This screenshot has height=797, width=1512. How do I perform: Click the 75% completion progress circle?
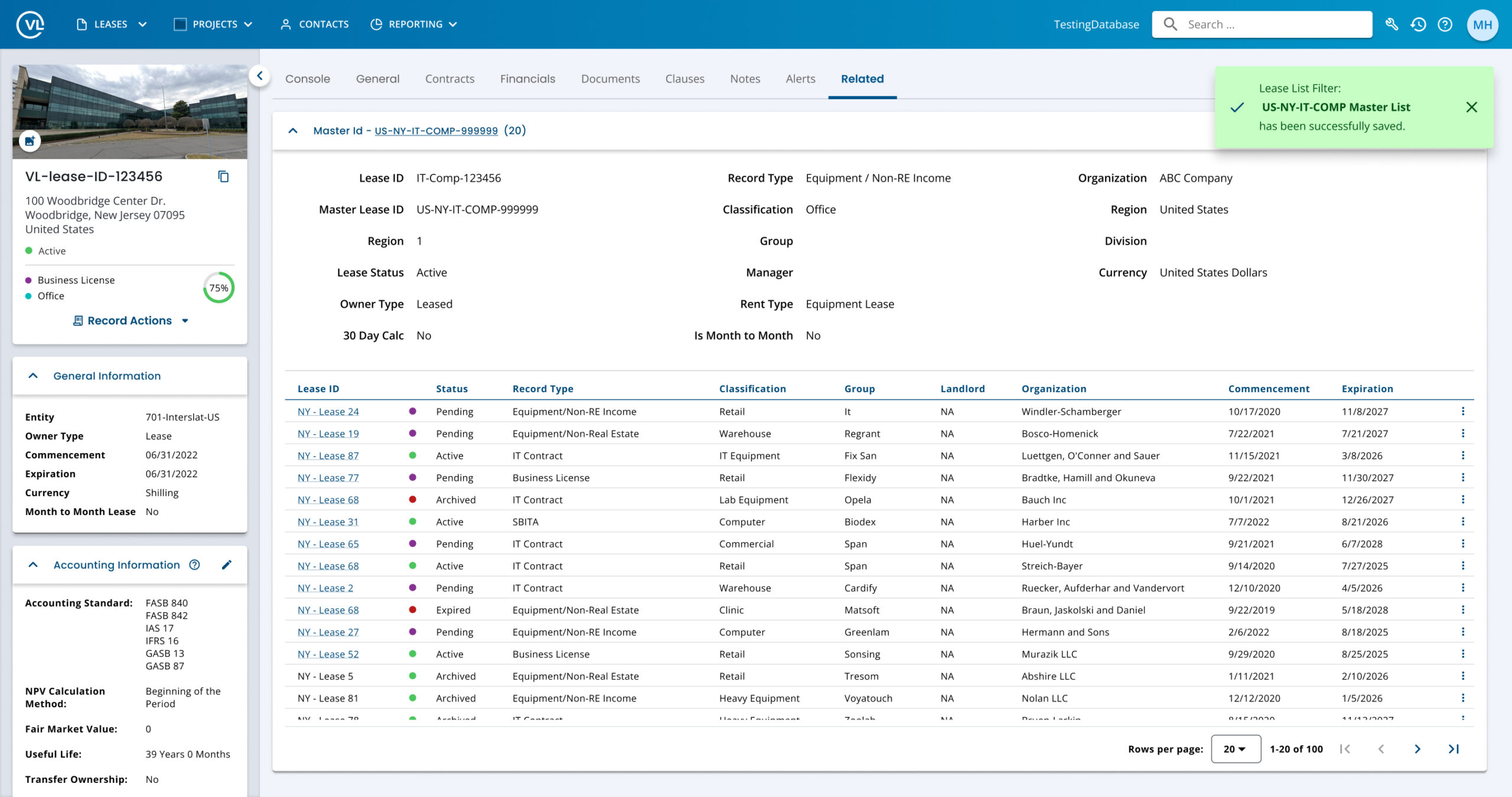pos(219,288)
